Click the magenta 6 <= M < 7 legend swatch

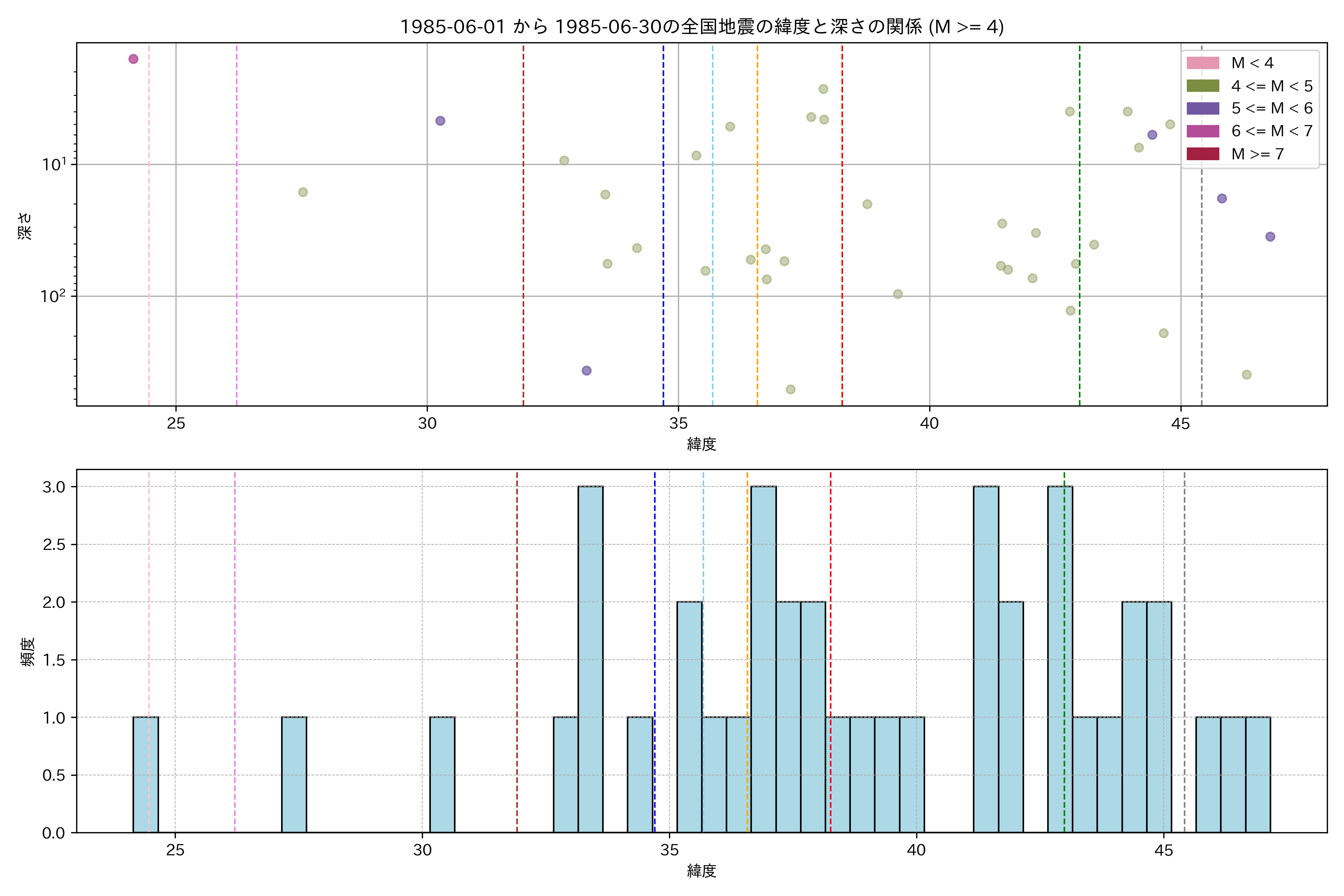pos(1202,131)
